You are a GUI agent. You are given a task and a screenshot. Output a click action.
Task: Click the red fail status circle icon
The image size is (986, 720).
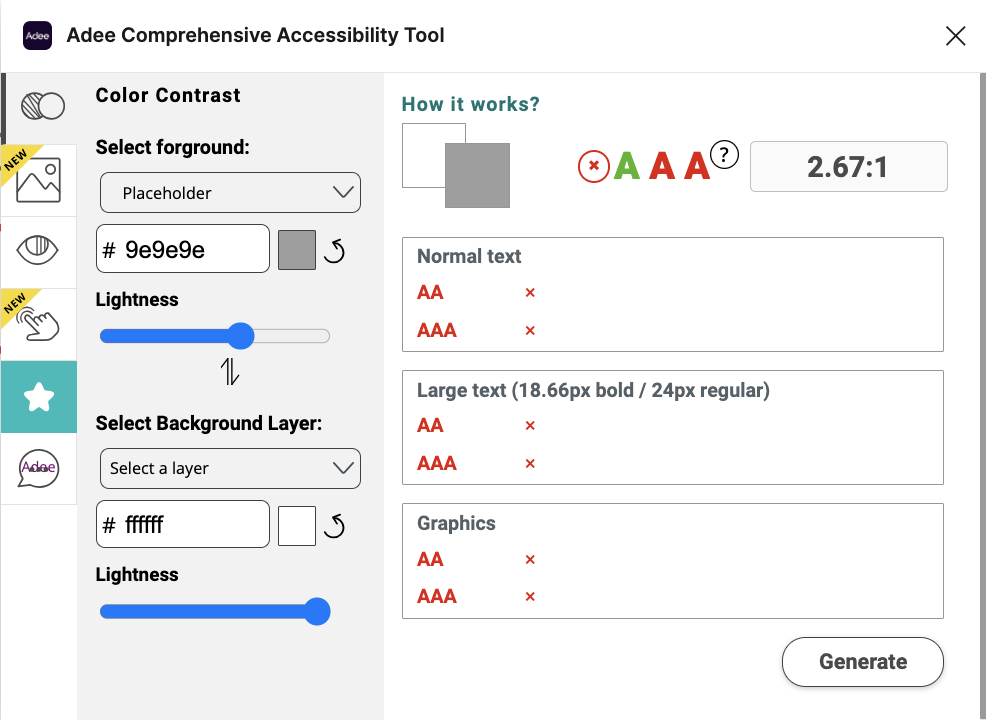click(x=594, y=167)
